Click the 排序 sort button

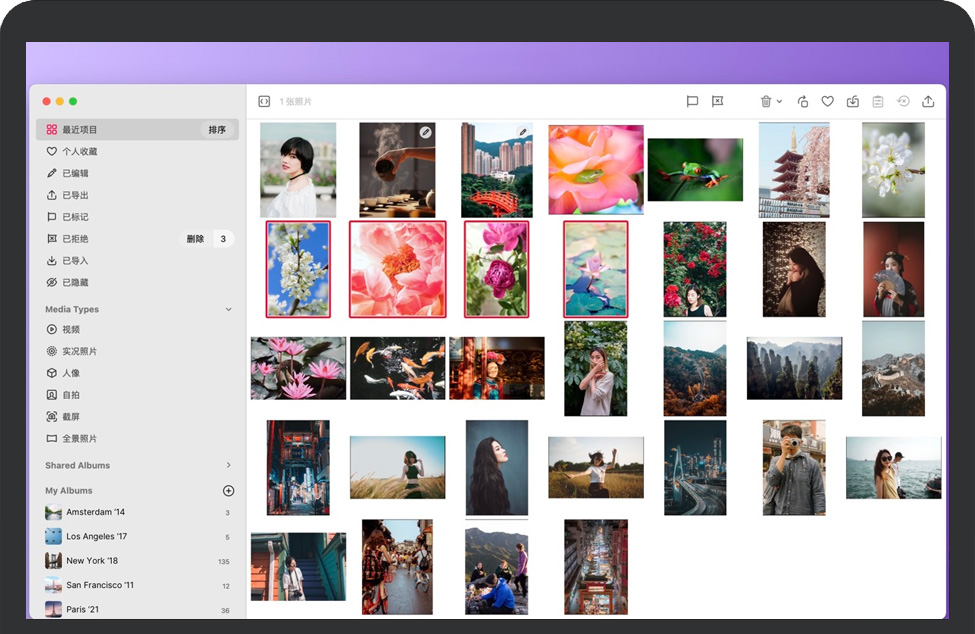[217, 130]
